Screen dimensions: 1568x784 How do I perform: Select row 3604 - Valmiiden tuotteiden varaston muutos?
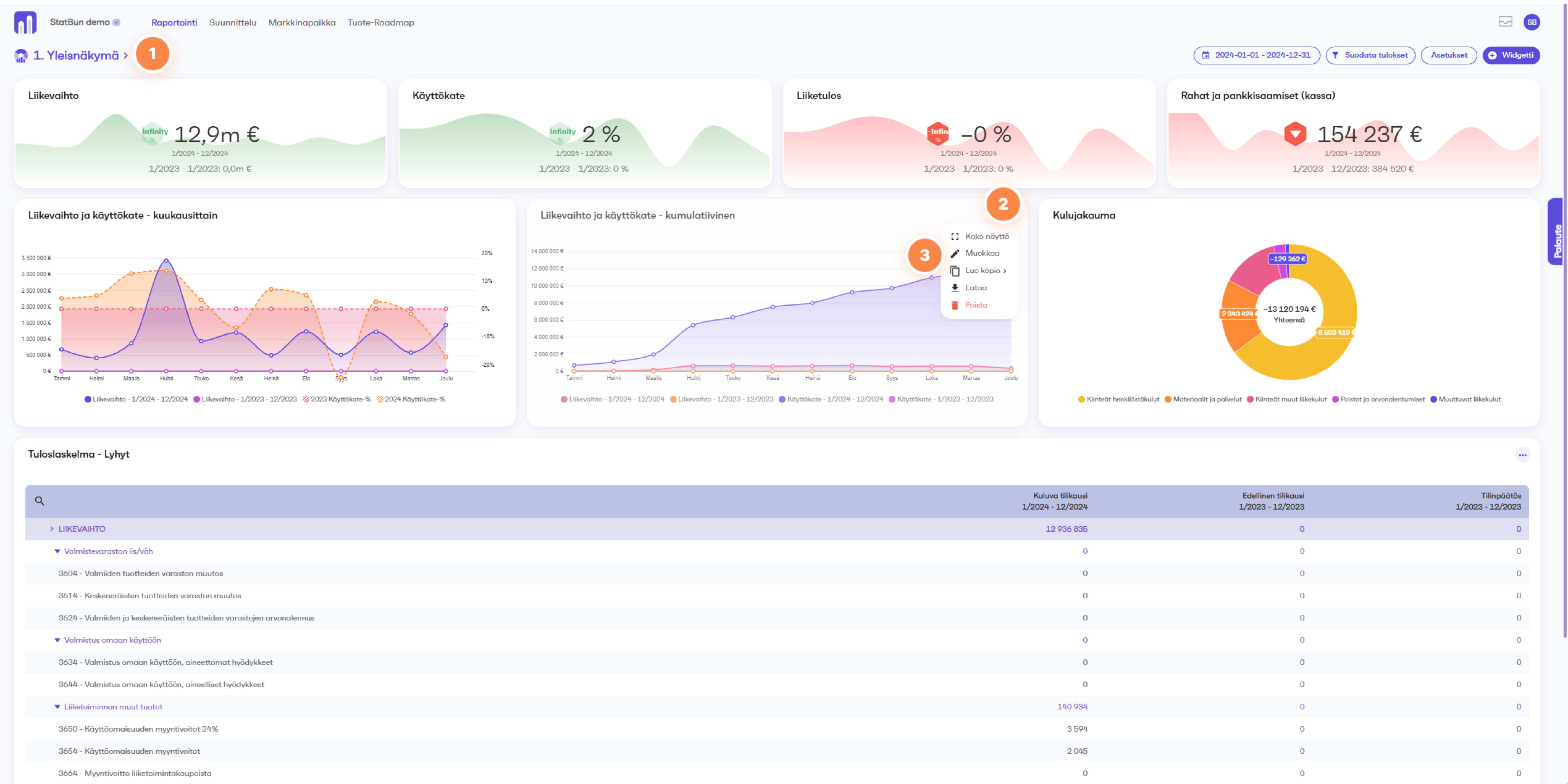click(777, 573)
